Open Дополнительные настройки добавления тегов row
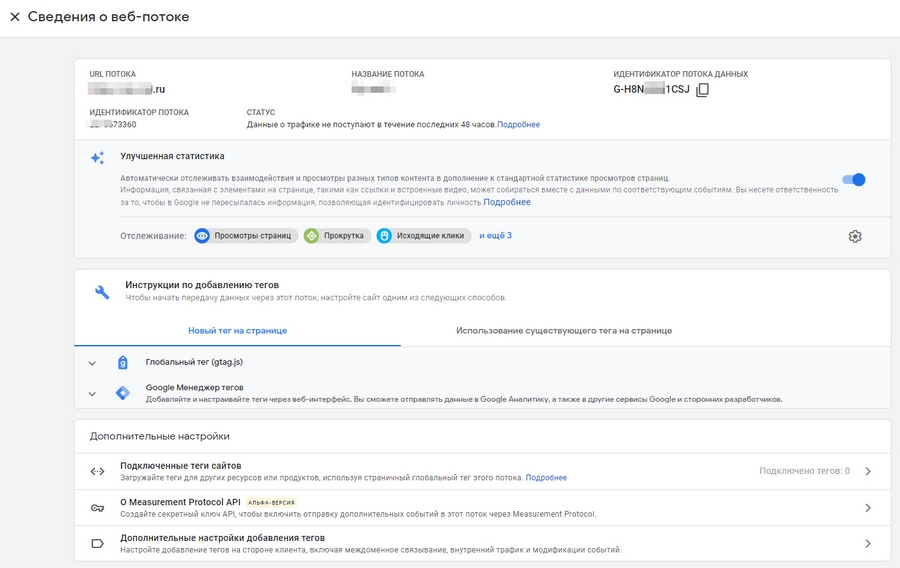The width and height of the screenshot is (900, 568). click(x=482, y=543)
